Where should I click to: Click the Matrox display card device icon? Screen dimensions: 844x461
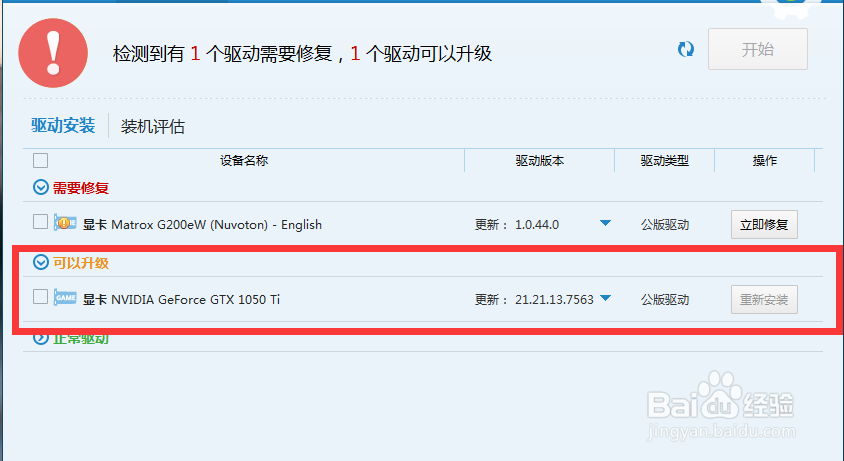[65, 222]
